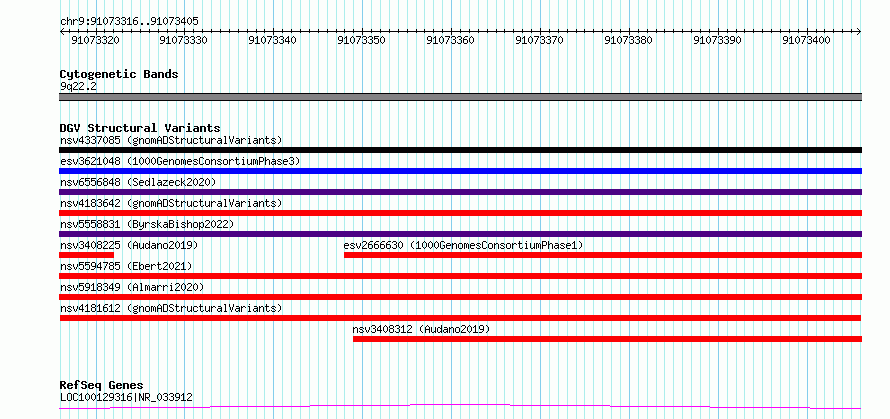Viewport: 890px width, 419px height.
Task: Select variant label esv2666630 (1000GenomesConsortiumPhase1)
Action: tap(464, 245)
